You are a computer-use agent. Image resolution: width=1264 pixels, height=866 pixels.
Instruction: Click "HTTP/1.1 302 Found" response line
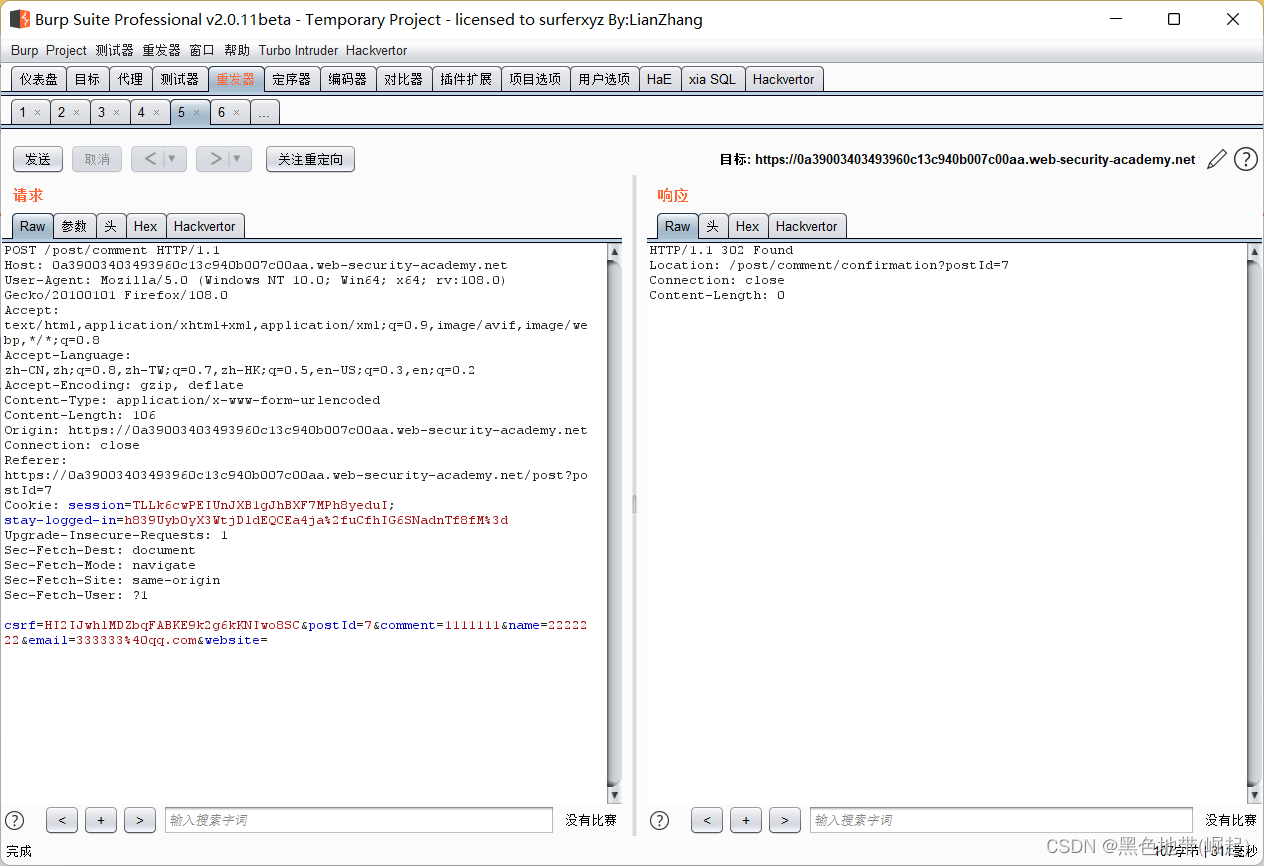[721, 250]
